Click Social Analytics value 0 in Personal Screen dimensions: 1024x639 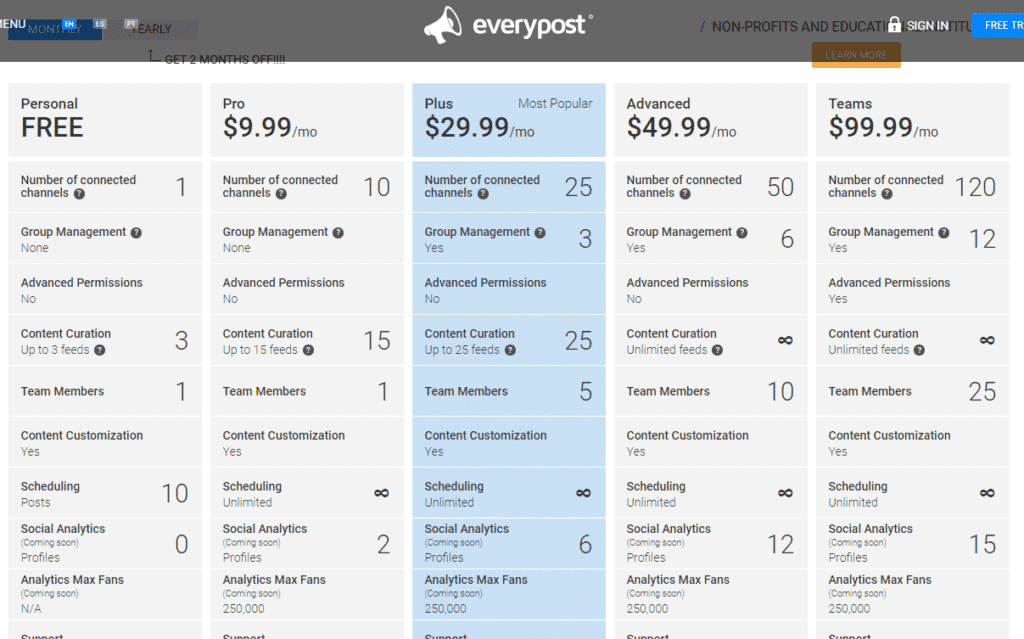click(182, 544)
